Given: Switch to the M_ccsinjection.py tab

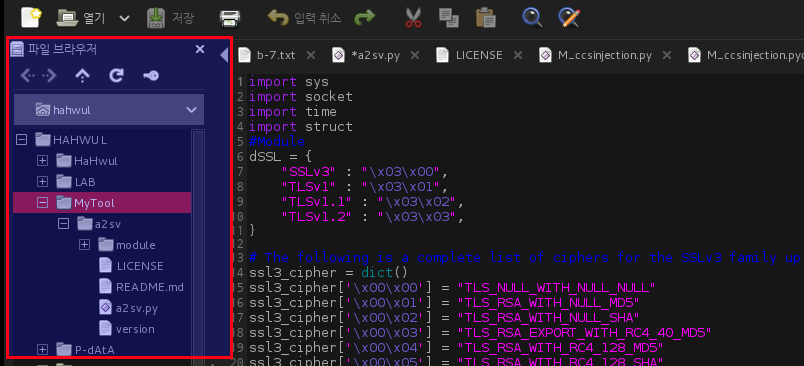Looking at the screenshot, I should 605,55.
